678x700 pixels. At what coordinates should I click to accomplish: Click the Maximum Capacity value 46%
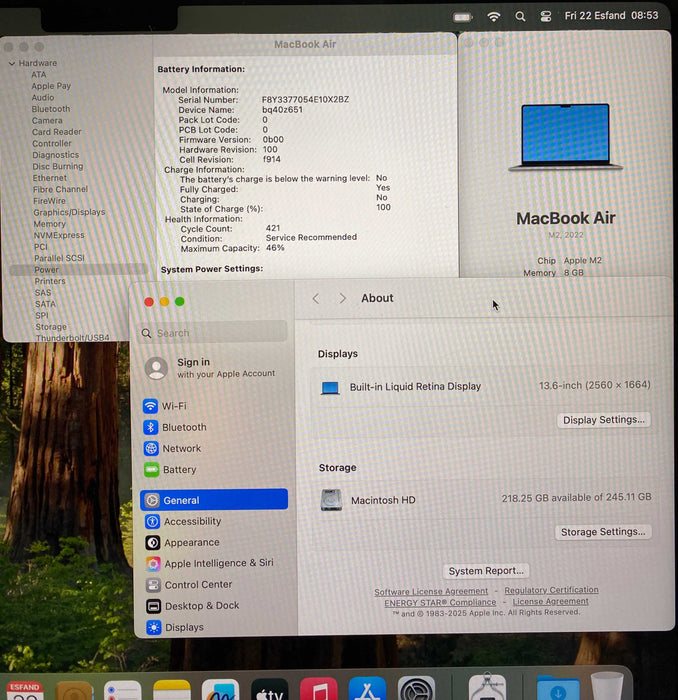(x=275, y=248)
